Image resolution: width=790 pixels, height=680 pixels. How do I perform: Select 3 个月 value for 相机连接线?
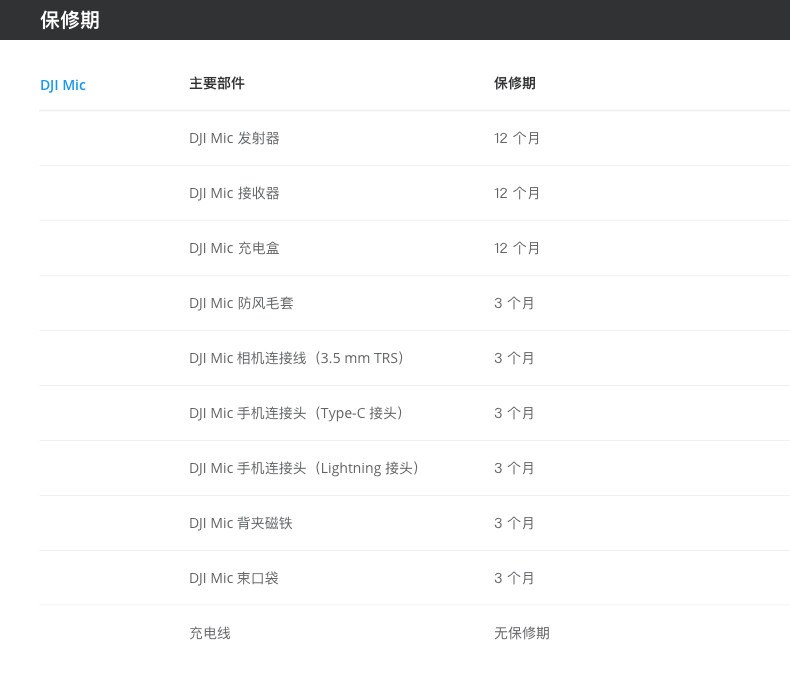(x=514, y=358)
